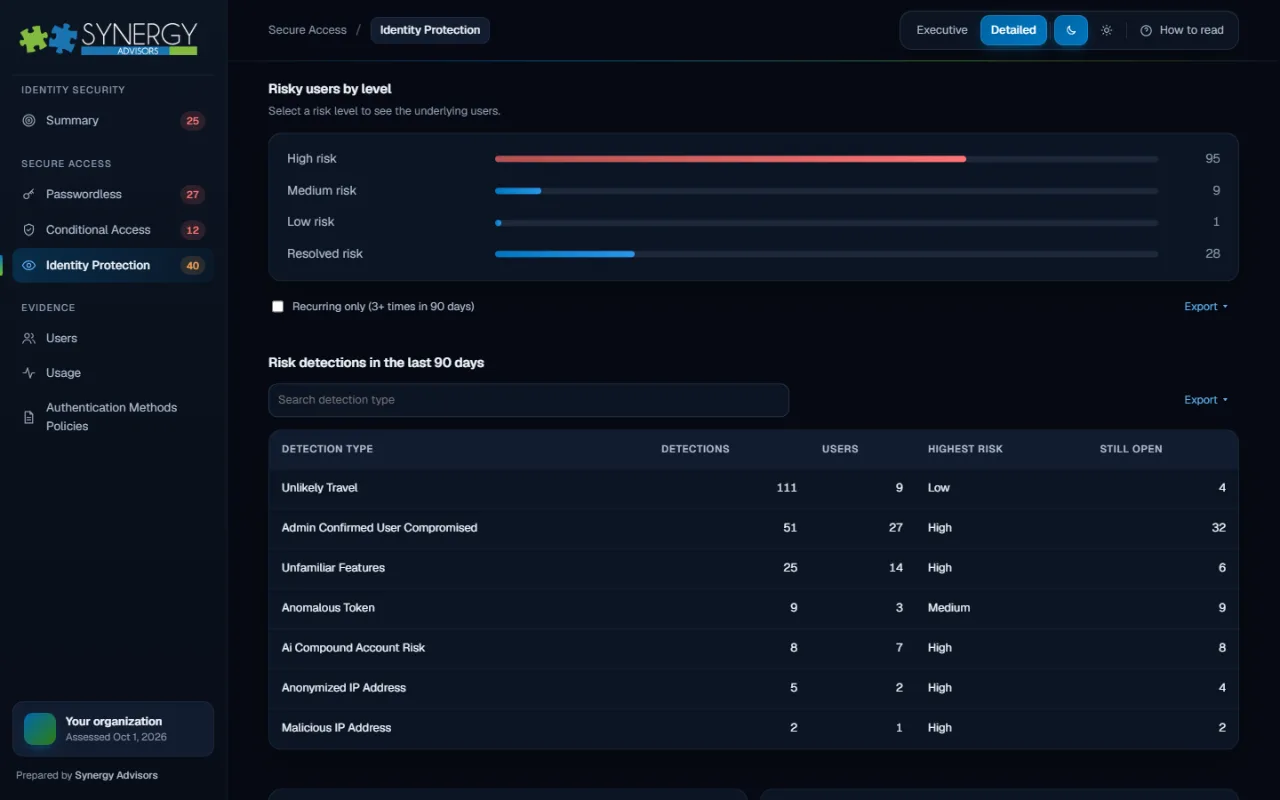
Task: Click the Search detection type field
Action: (528, 400)
